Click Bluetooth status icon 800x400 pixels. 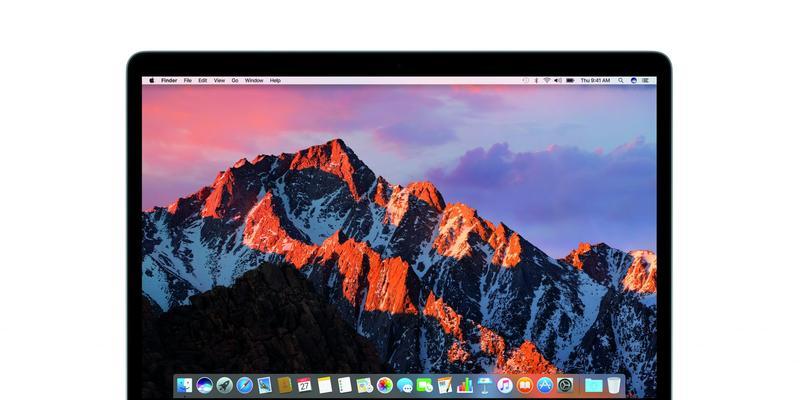pos(536,80)
